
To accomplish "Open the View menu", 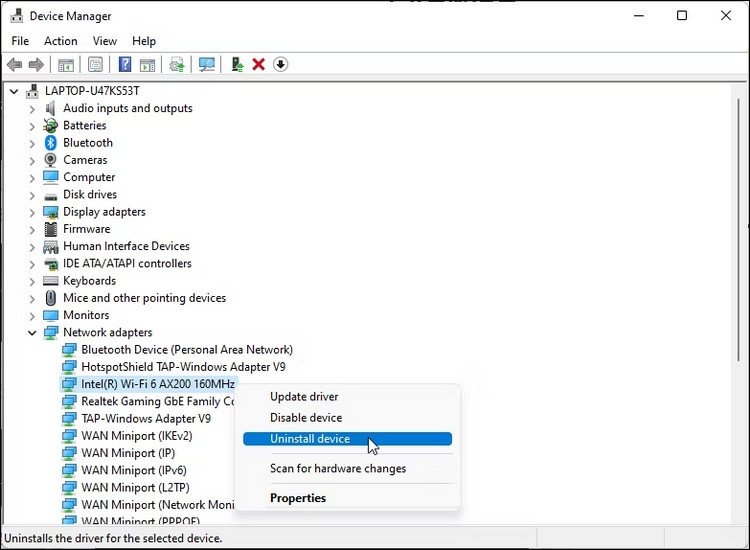I will [x=105, y=41].
